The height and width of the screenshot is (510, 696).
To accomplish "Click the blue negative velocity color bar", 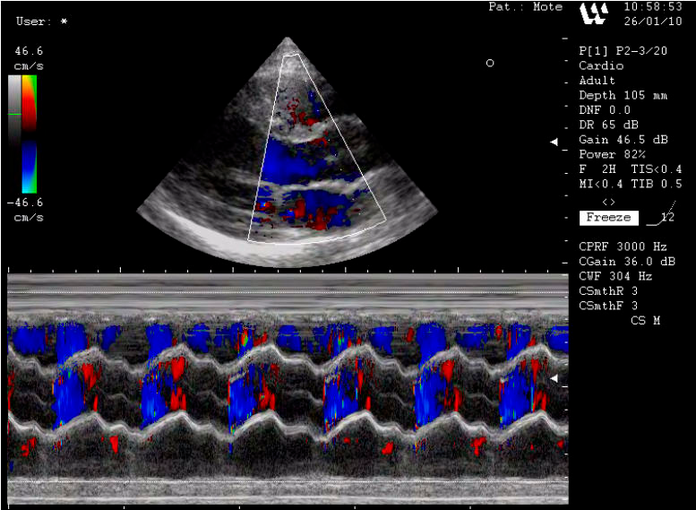I will pos(29,164).
